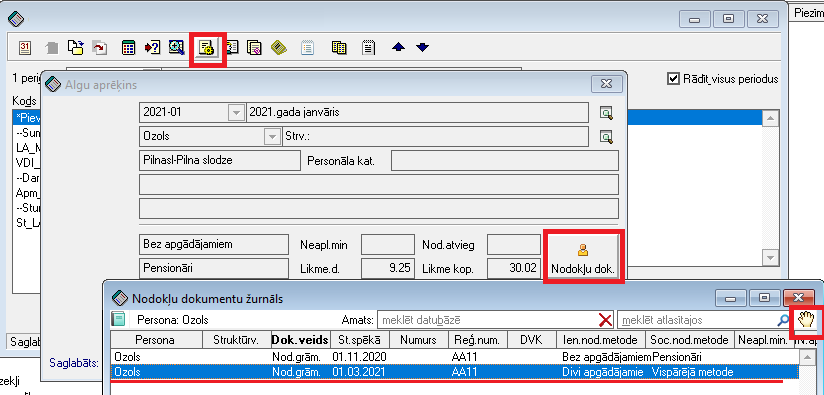824x395 pixels.
Task: Click the blue magnifier in meklēt atlasītajos
Action: pos(783,319)
